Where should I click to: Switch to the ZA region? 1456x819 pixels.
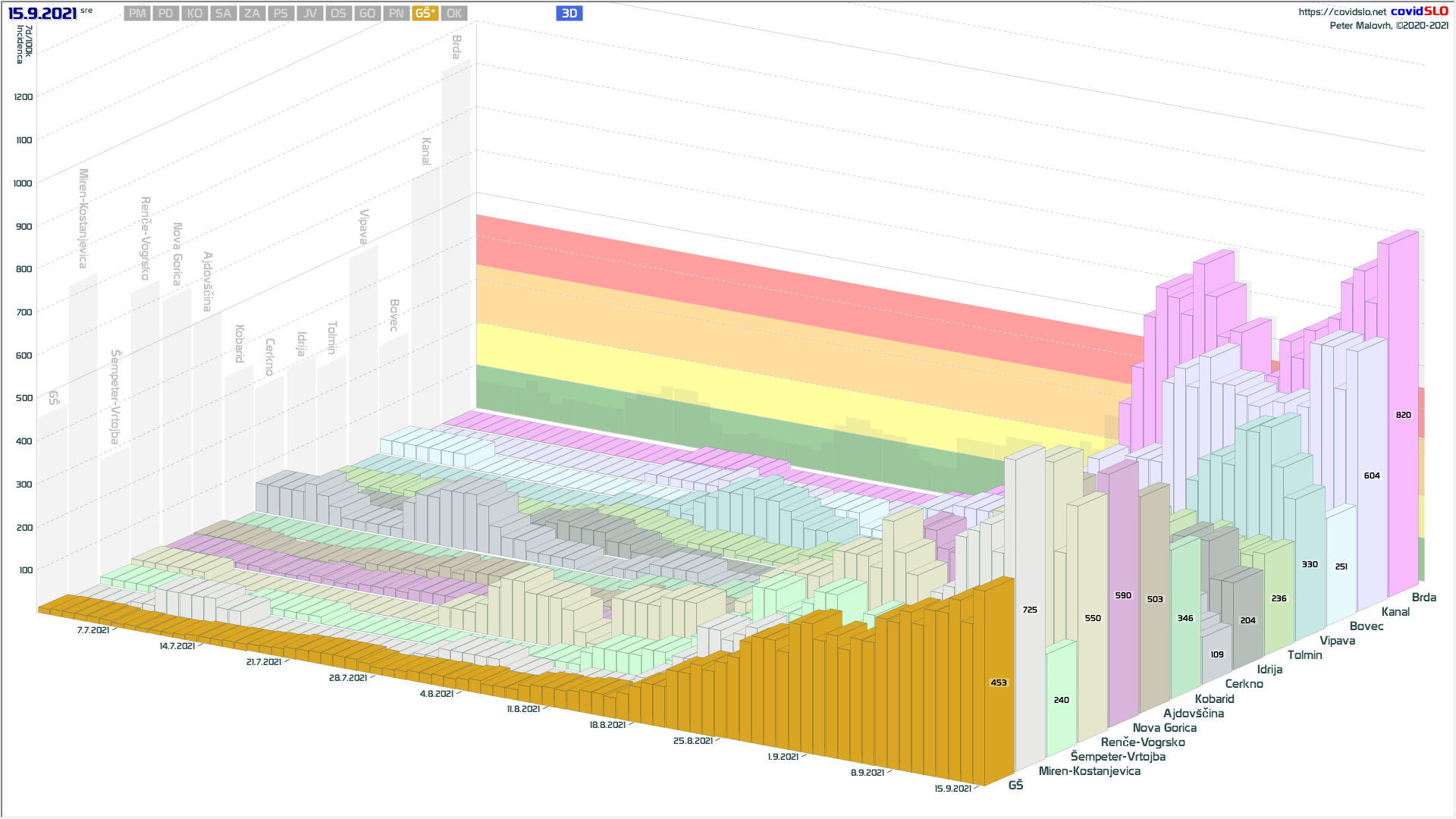click(252, 13)
